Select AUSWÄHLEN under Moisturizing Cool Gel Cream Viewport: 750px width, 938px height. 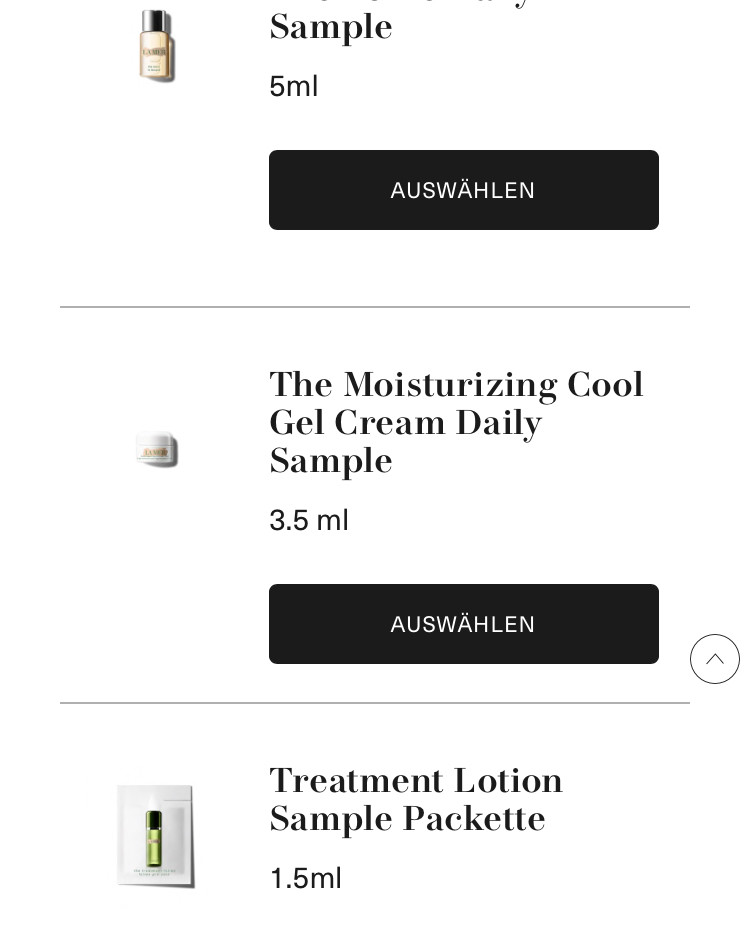pyautogui.click(x=463, y=624)
